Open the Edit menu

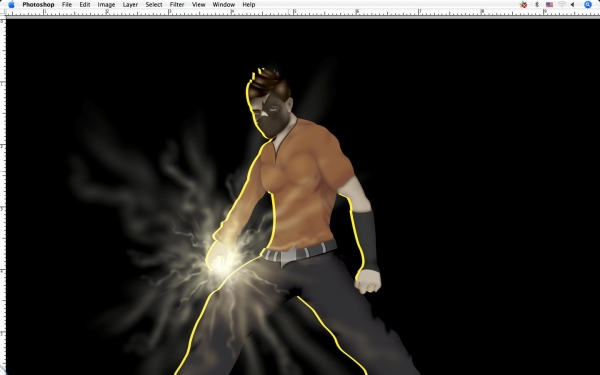(85, 5)
